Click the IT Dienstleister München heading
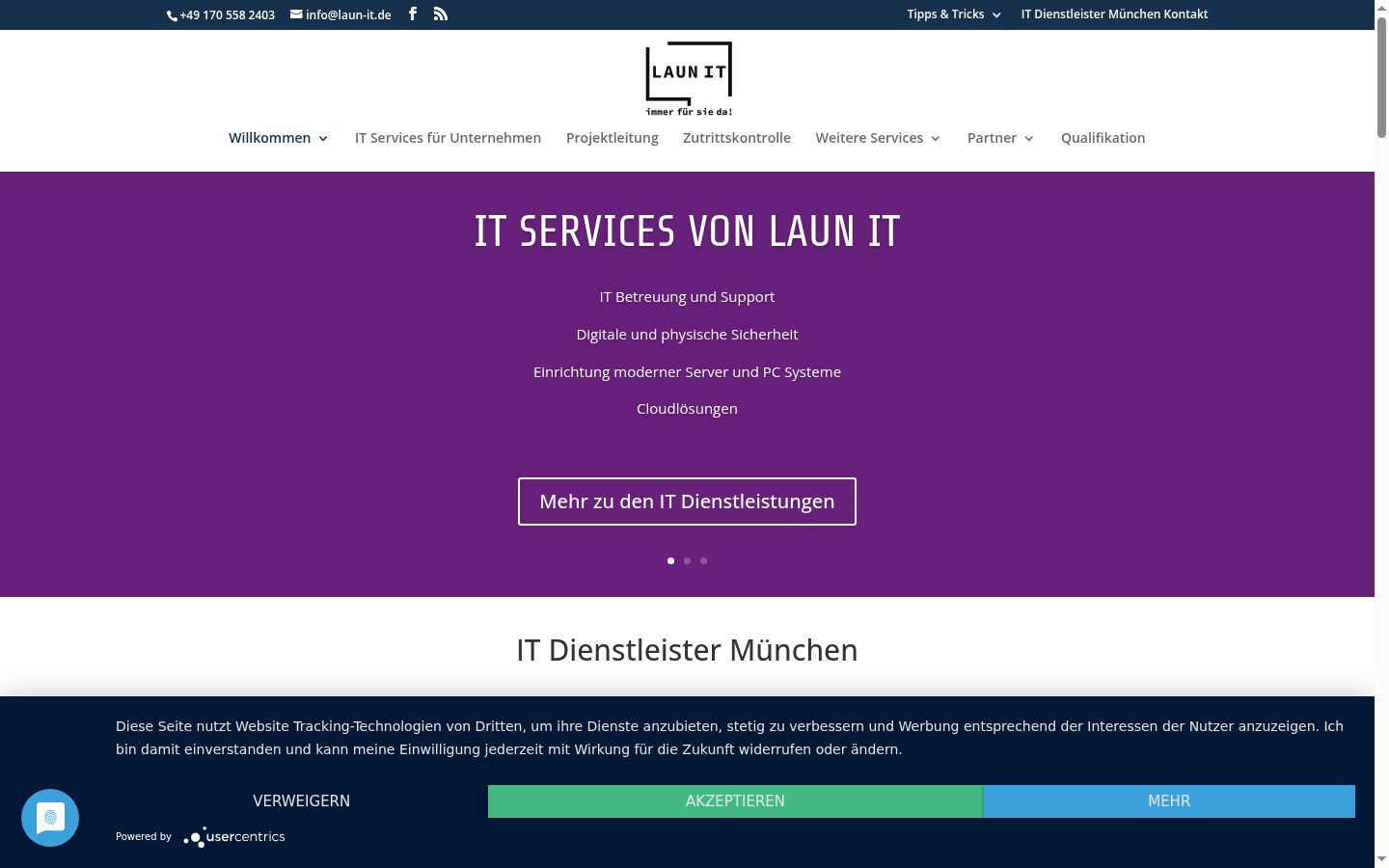Image resolution: width=1389 pixels, height=868 pixels. coord(687,650)
